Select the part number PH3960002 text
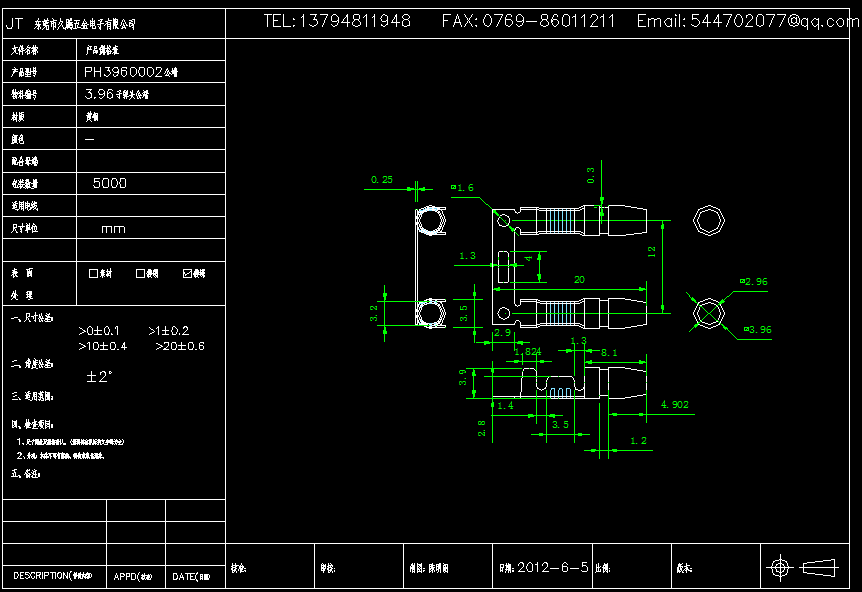Image resolution: width=862 pixels, height=592 pixels. (130, 72)
